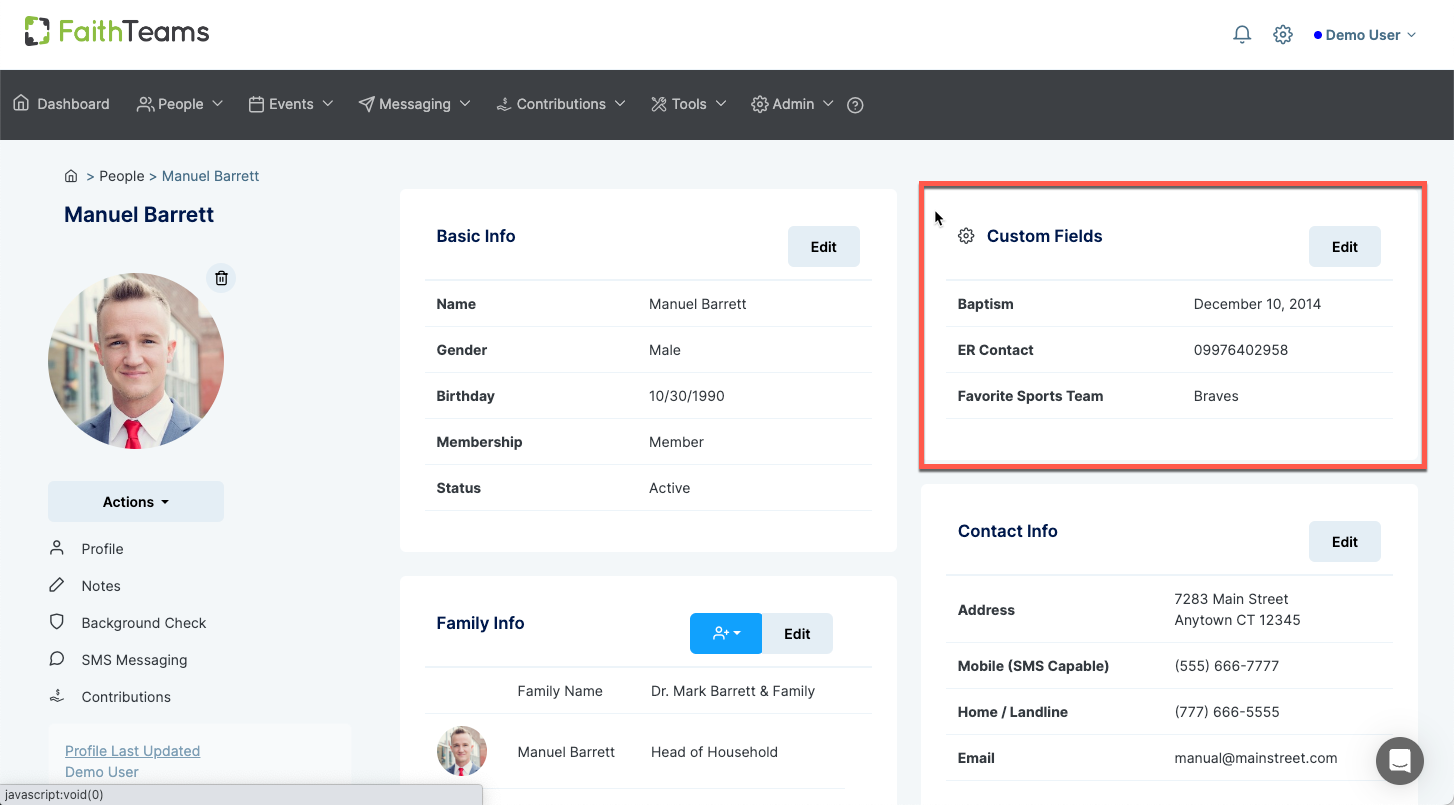This screenshot has width=1454, height=805.
Task: Open the Profile section in the sidebar
Action: (x=102, y=548)
